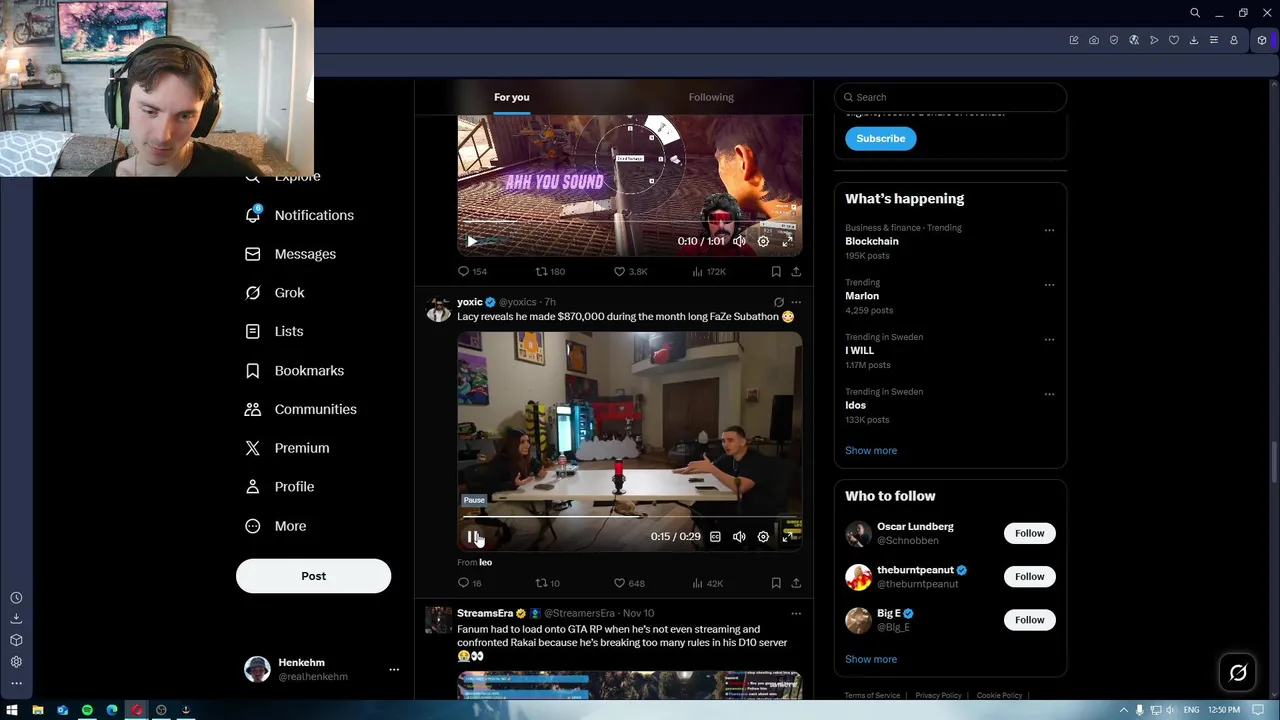Open Notifications from the left sidebar
This screenshot has height=720, width=1280.
click(x=299, y=215)
